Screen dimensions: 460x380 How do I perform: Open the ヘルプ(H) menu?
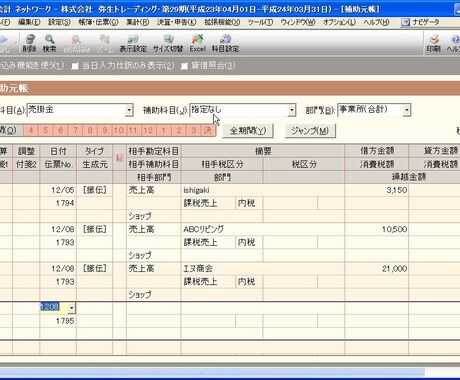tap(376, 22)
